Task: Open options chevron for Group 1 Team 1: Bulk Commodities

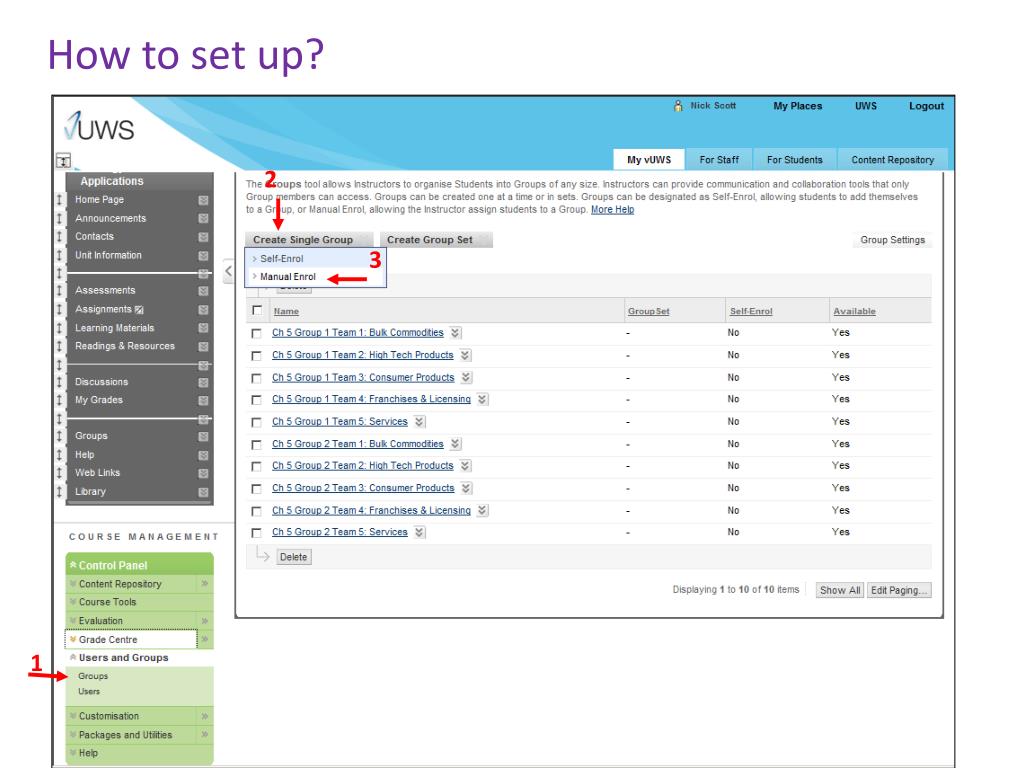Action: click(x=455, y=333)
